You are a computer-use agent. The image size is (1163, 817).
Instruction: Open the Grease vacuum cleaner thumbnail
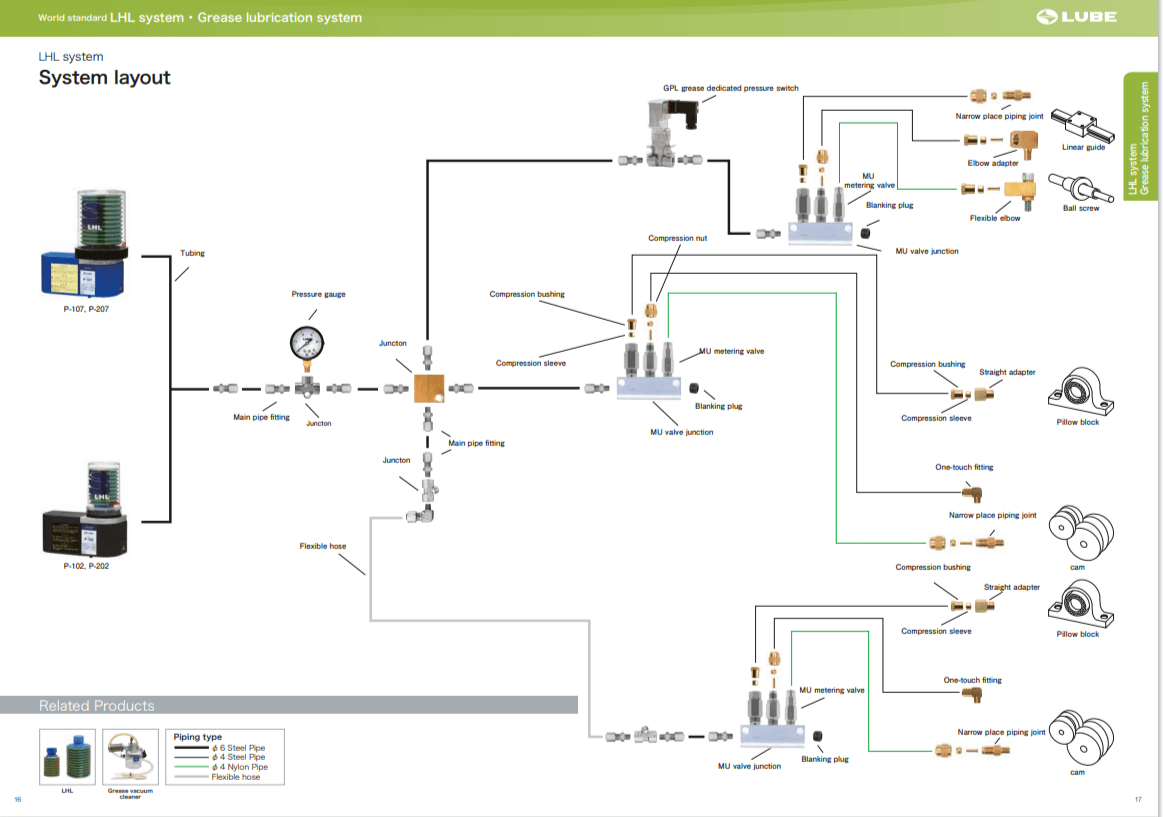click(131, 756)
